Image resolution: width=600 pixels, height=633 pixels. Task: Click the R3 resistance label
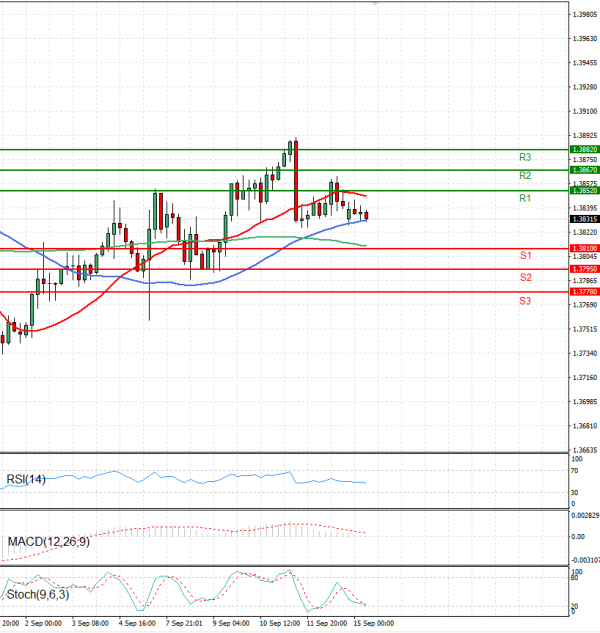tap(525, 157)
